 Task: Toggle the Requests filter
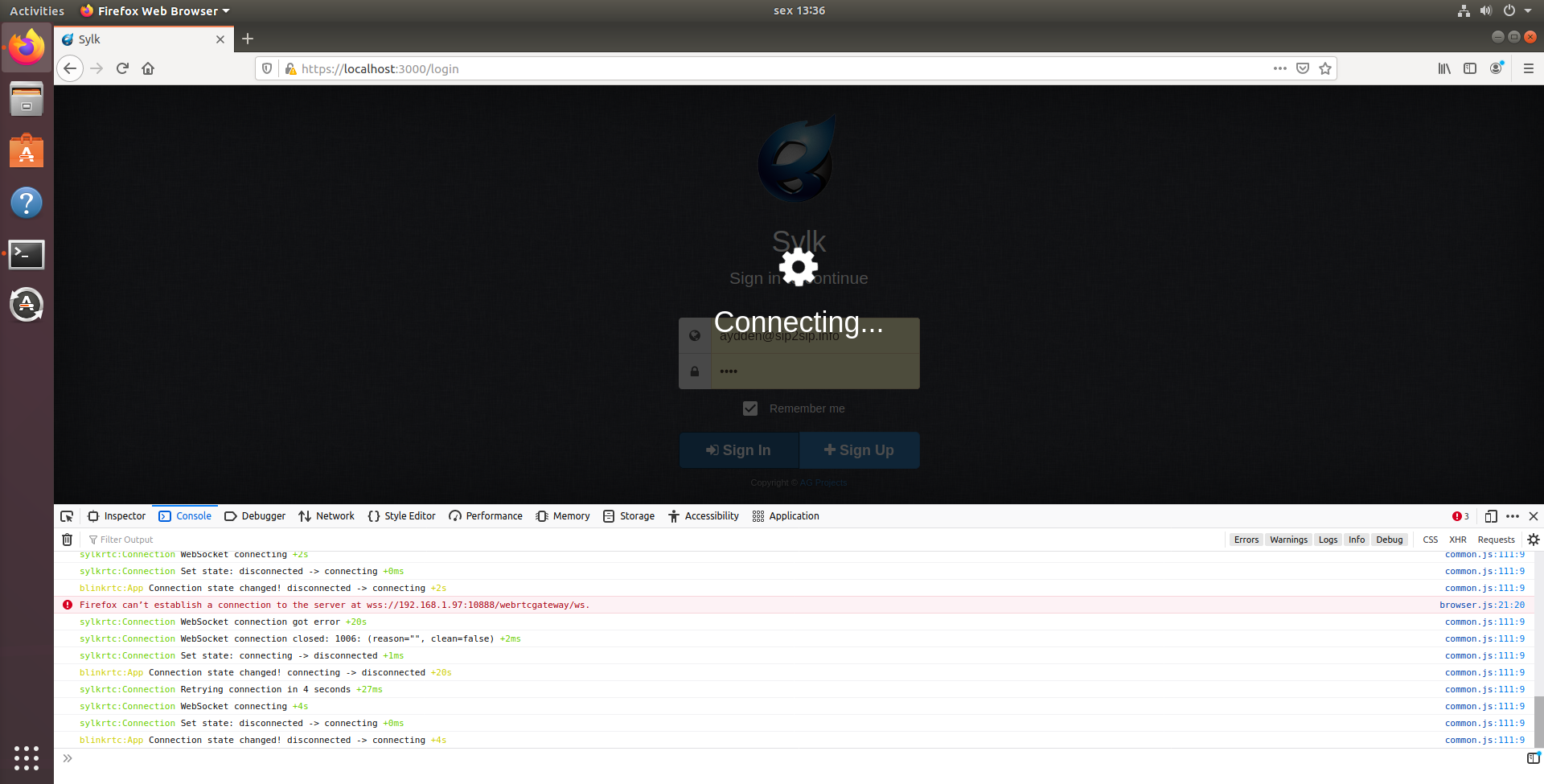pyautogui.click(x=1496, y=540)
